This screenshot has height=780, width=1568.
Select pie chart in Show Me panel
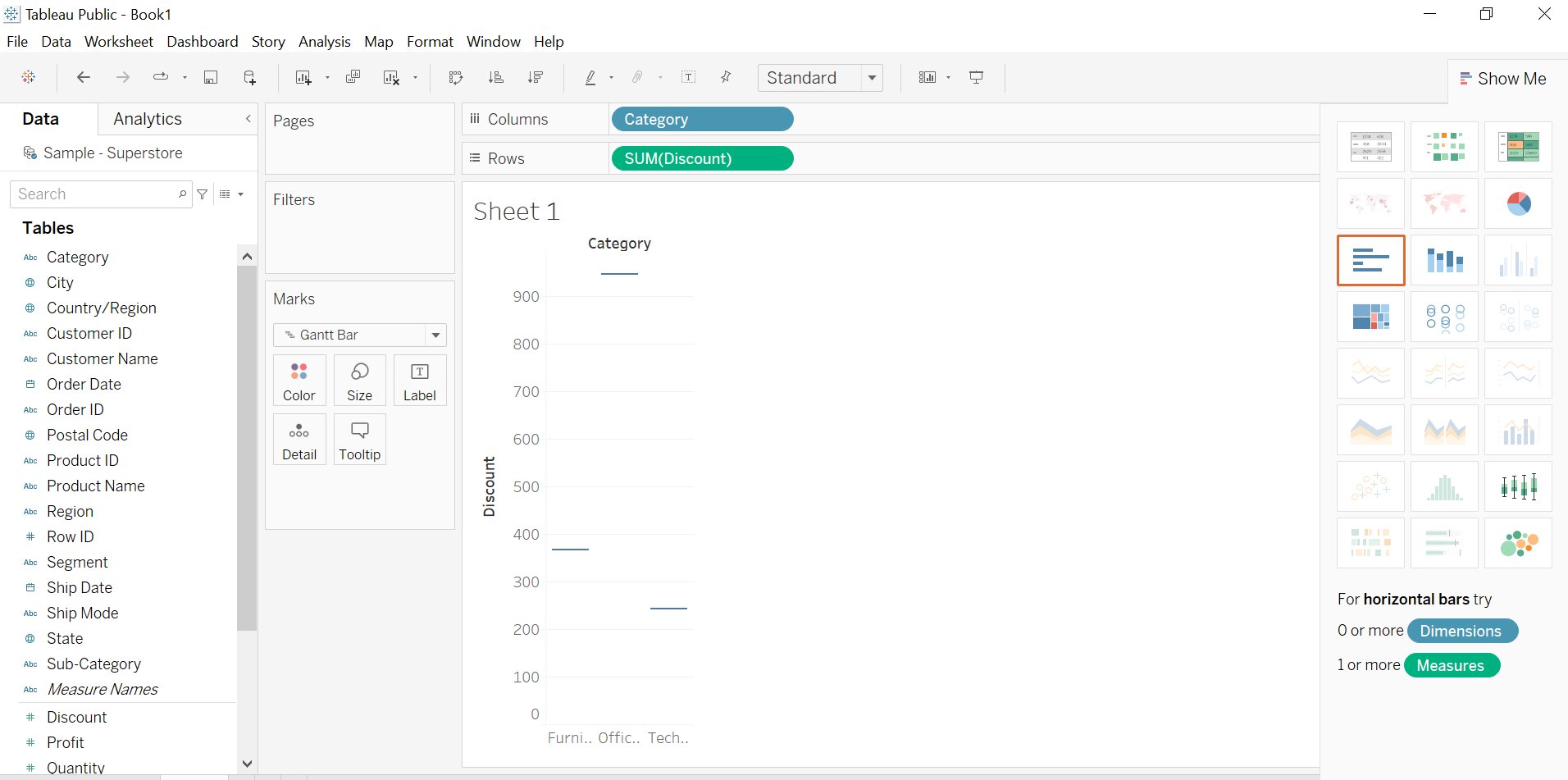click(x=1518, y=203)
